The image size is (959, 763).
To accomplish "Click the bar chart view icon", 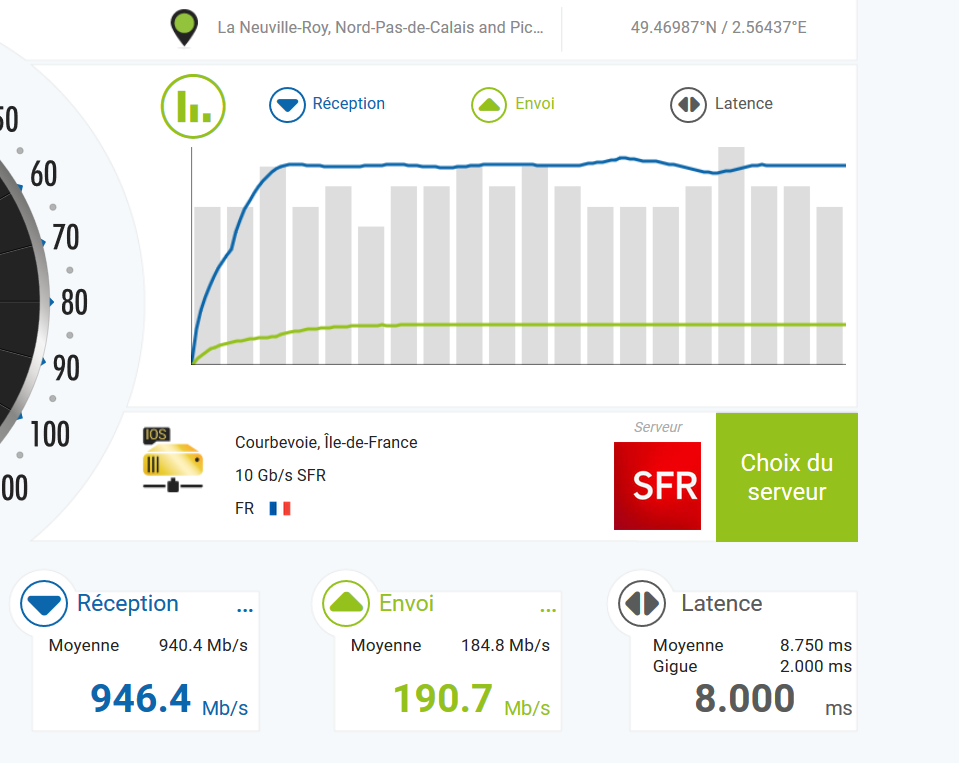I will [x=193, y=106].
